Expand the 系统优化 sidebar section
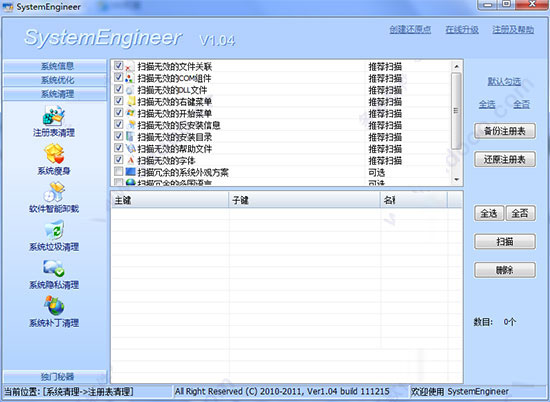 [54, 80]
